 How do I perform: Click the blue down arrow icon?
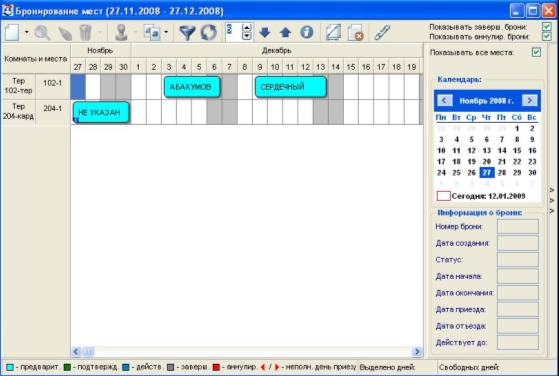tap(265, 32)
